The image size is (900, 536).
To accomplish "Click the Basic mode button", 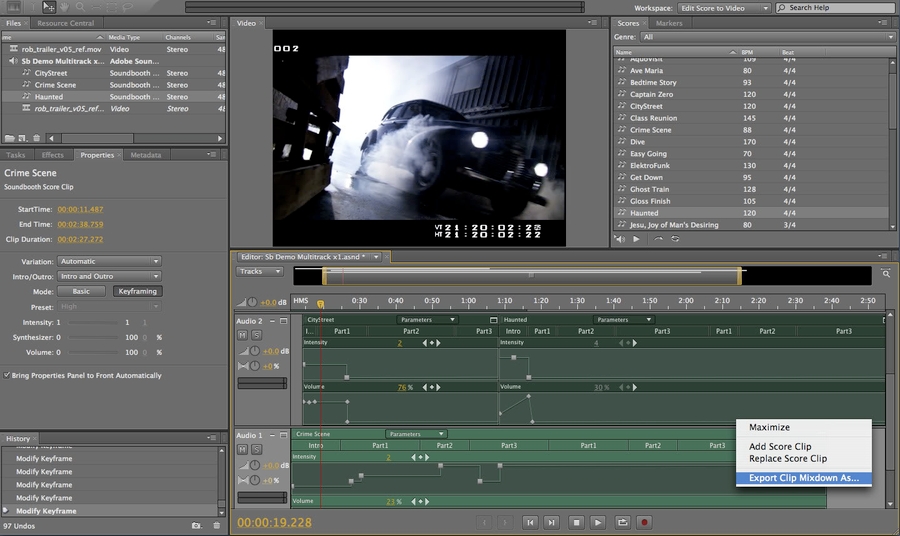I will (81, 291).
